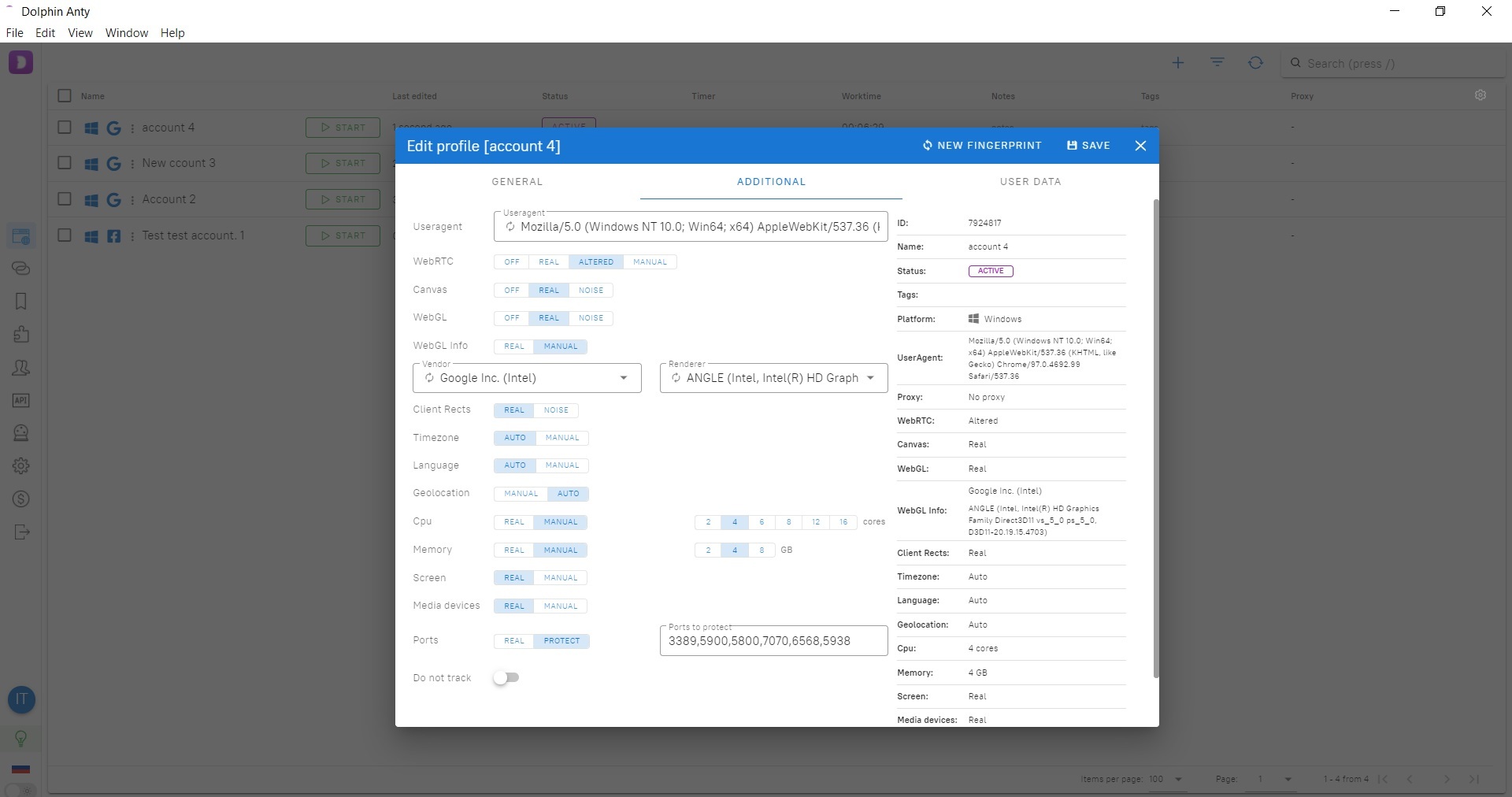Switch to the User Data tab
The width and height of the screenshot is (1512, 797).
point(1030,182)
